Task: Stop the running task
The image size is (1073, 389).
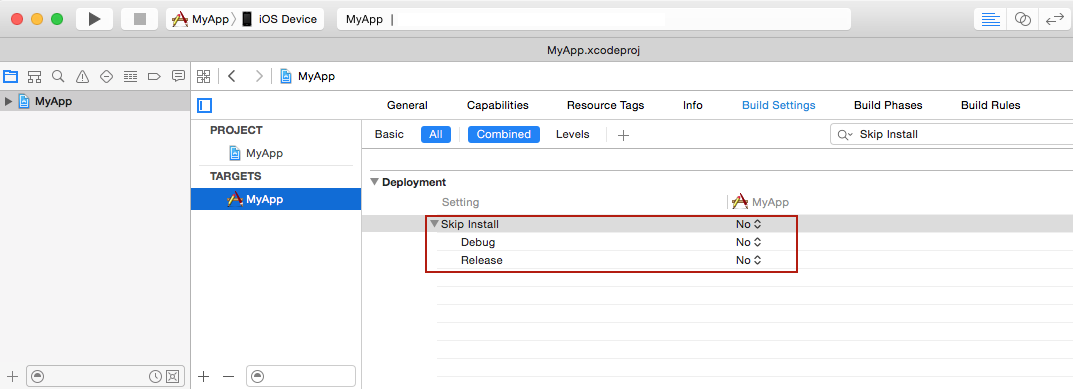Action: tap(140, 19)
